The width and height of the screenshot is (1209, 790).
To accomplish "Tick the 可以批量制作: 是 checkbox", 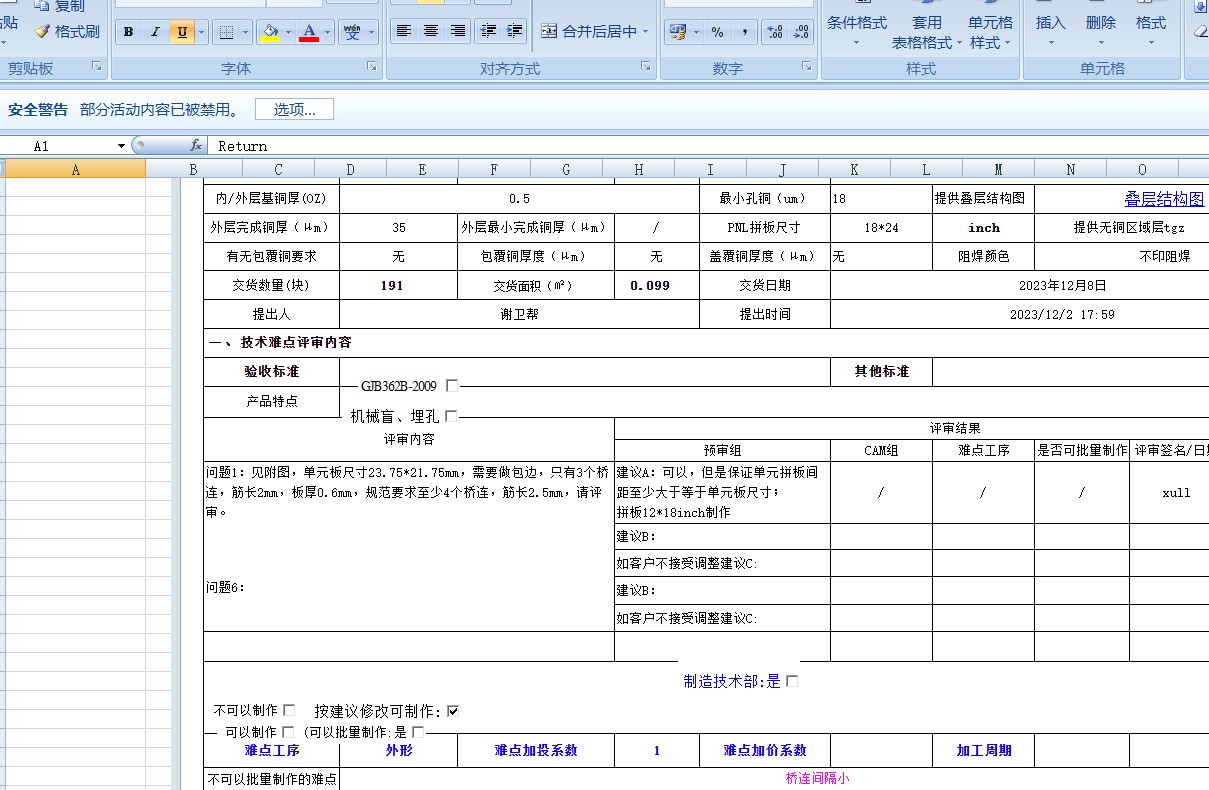I will click(x=418, y=732).
